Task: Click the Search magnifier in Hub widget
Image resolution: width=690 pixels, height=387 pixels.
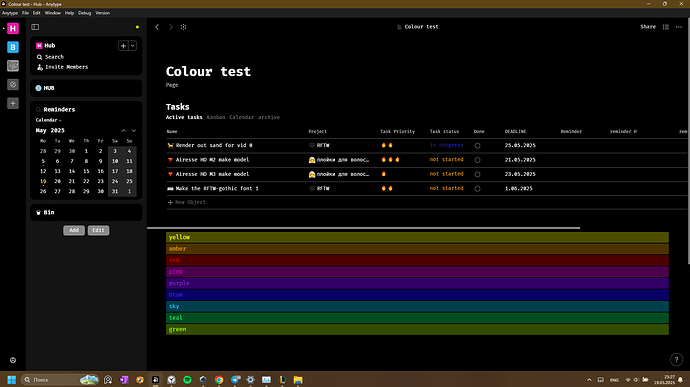Action: 39,57
